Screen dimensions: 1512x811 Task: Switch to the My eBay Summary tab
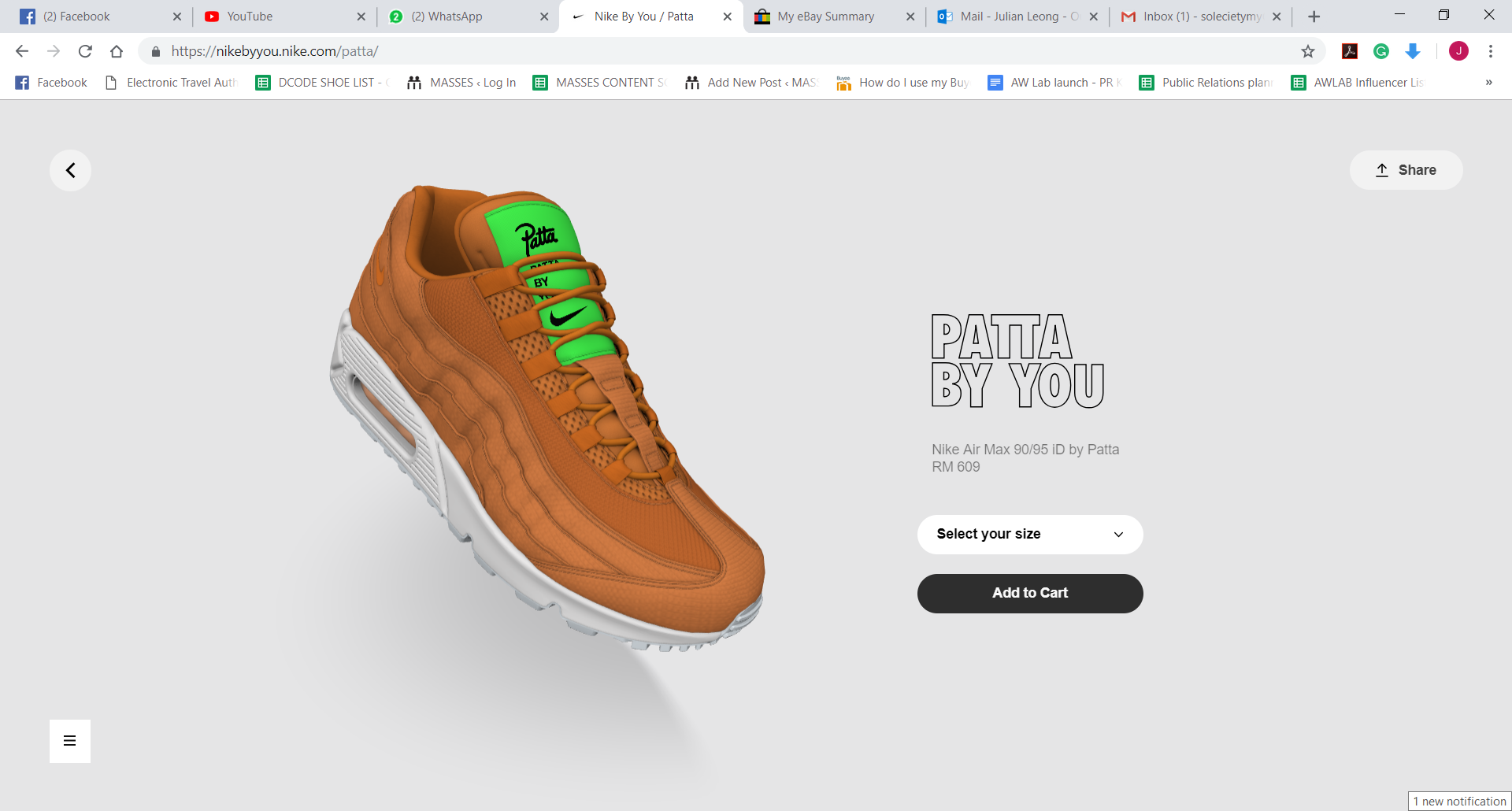tap(825, 17)
